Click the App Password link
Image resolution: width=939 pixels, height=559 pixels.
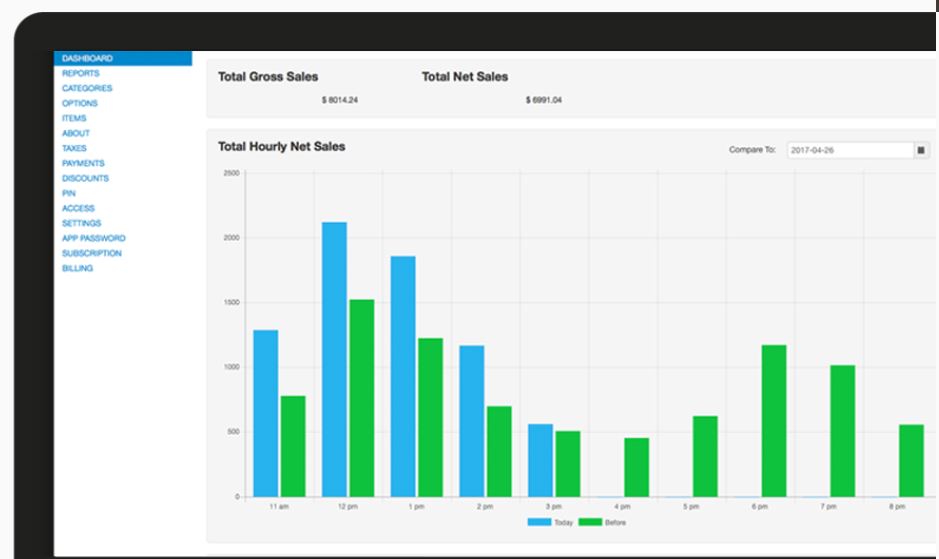93,239
